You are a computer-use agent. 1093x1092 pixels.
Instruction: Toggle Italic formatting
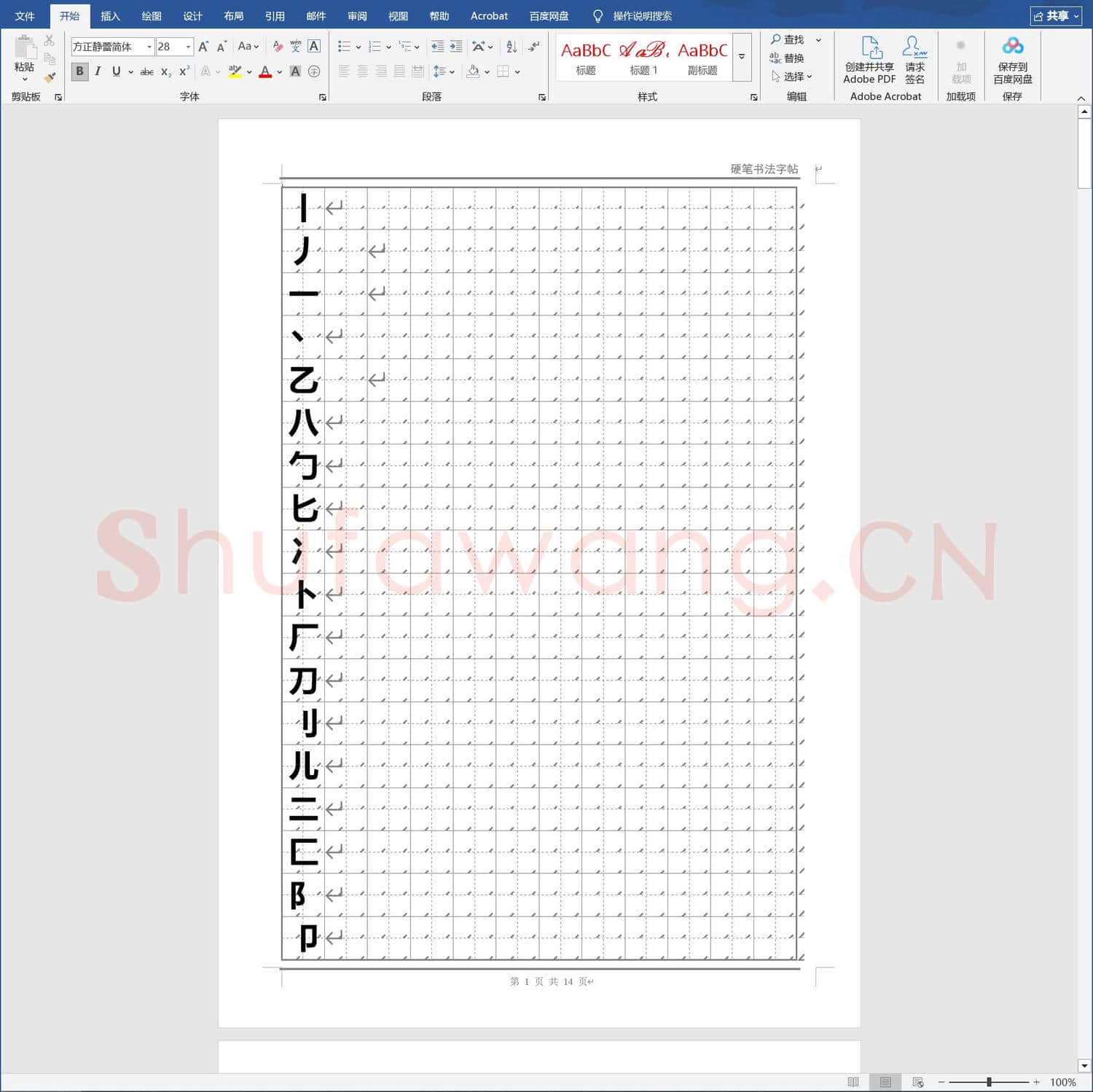click(98, 71)
